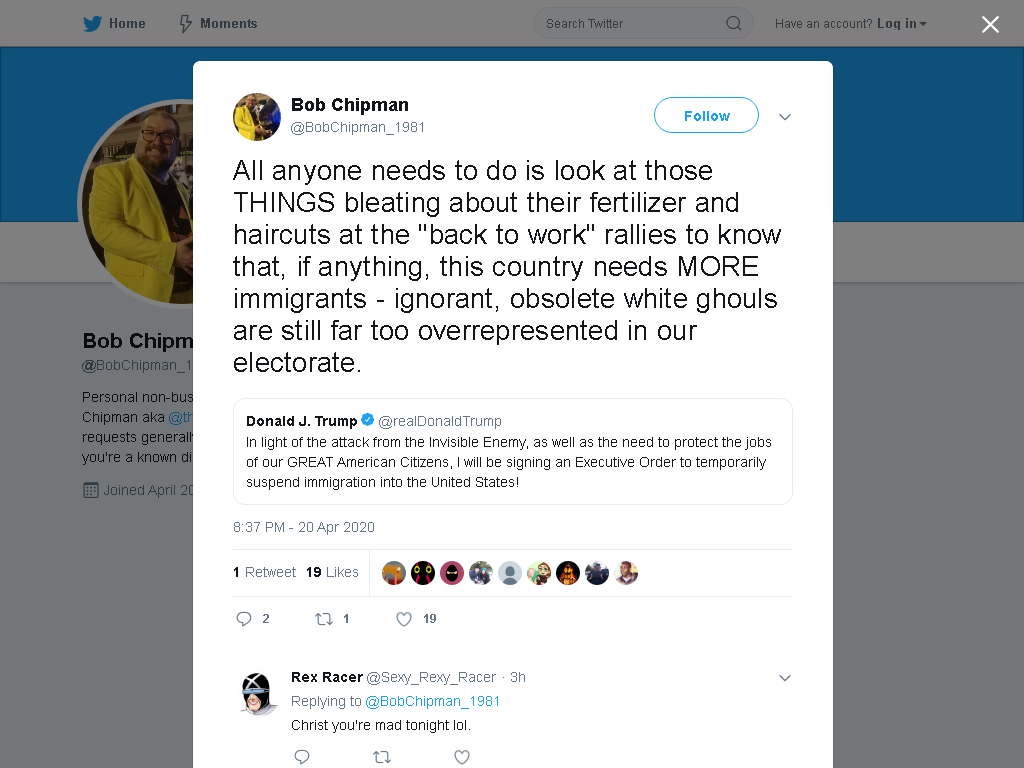The image size is (1024, 768).
Task: Retweet Rex Racer's reply
Action: coord(382,757)
